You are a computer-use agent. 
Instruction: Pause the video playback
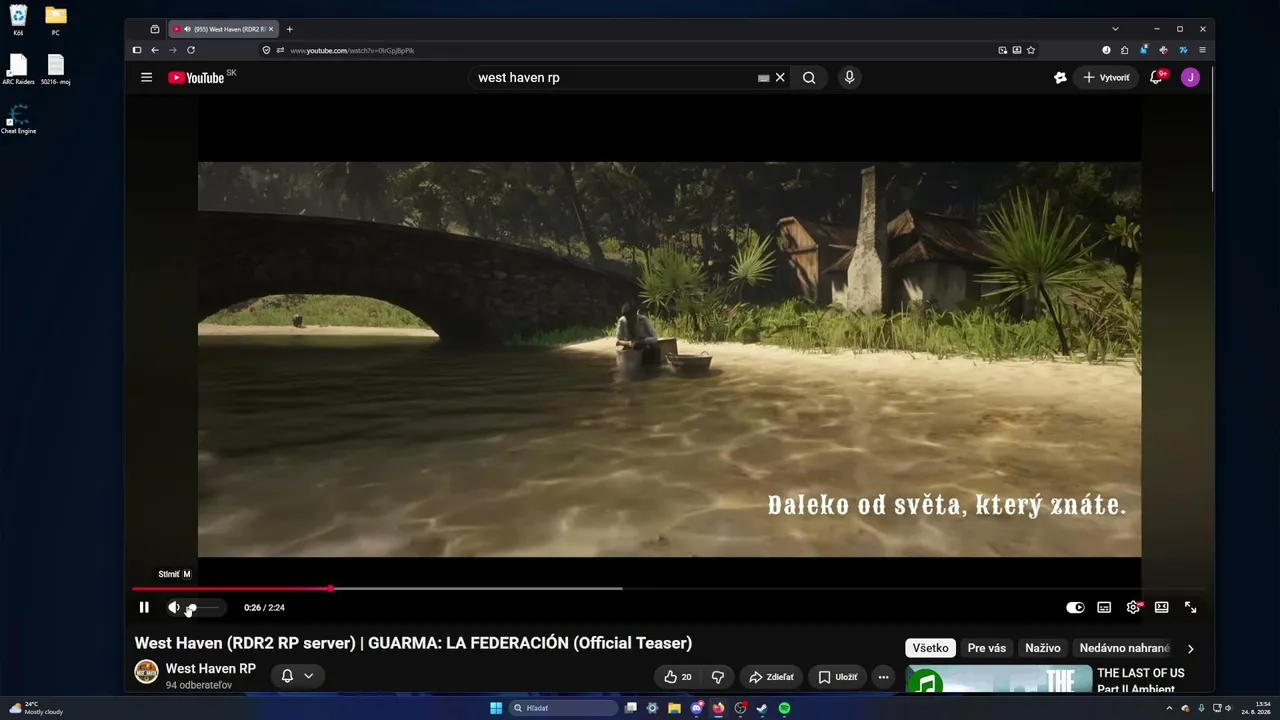tap(144, 607)
